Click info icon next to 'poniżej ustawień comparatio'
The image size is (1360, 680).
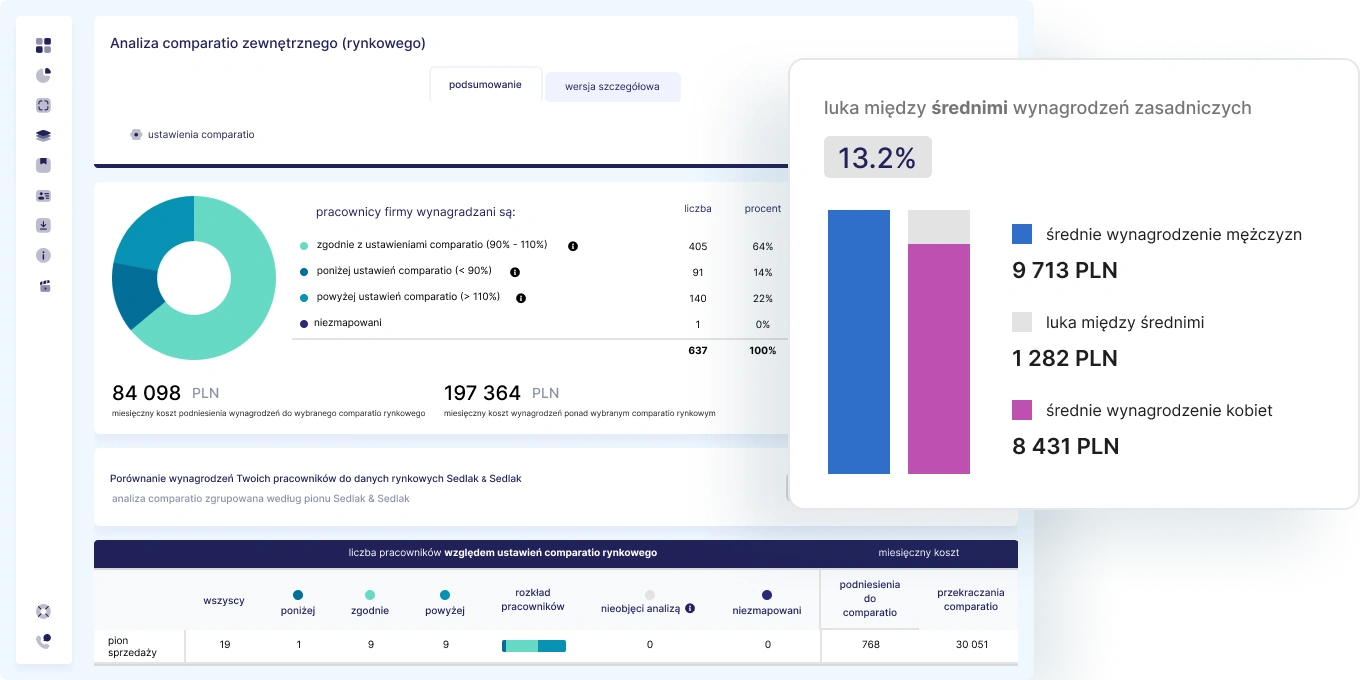pyautogui.click(x=515, y=271)
